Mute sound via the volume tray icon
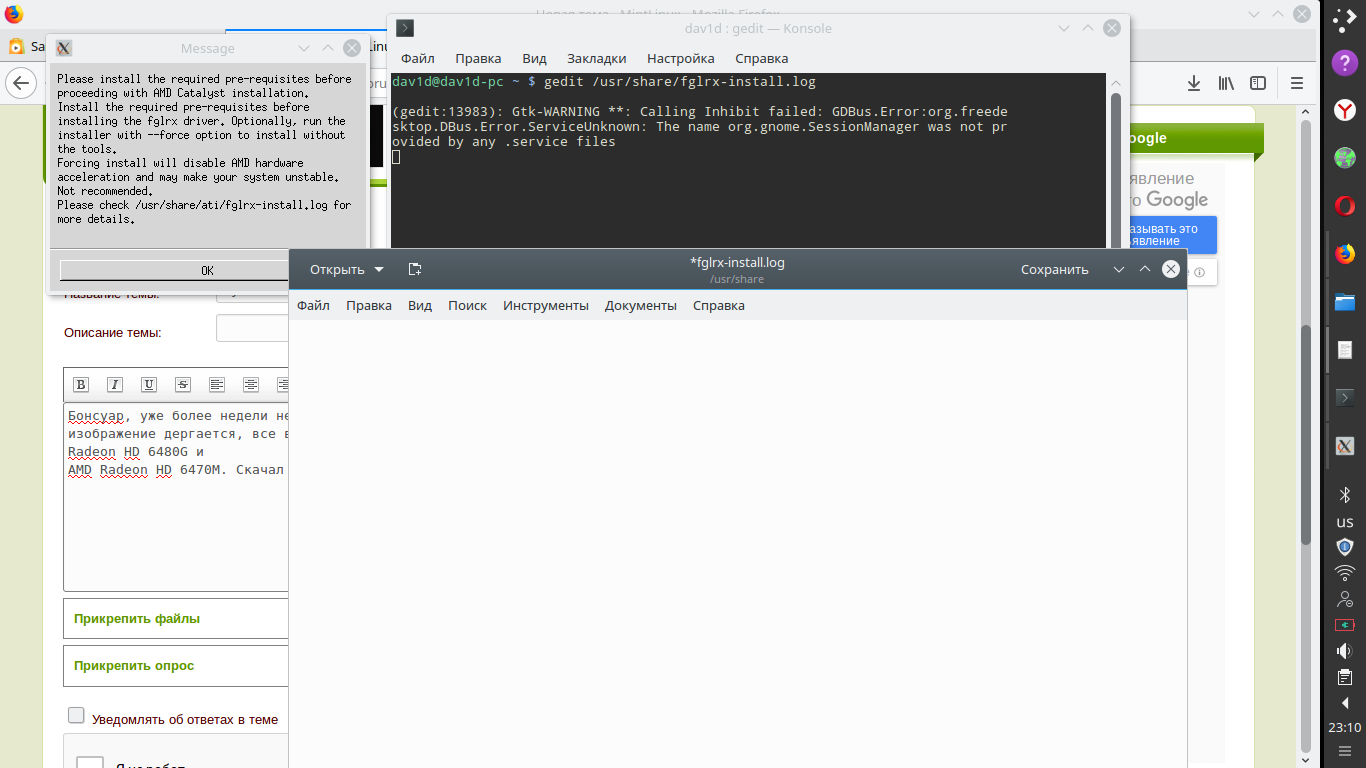Viewport: 1366px width, 768px height. (1345, 651)
